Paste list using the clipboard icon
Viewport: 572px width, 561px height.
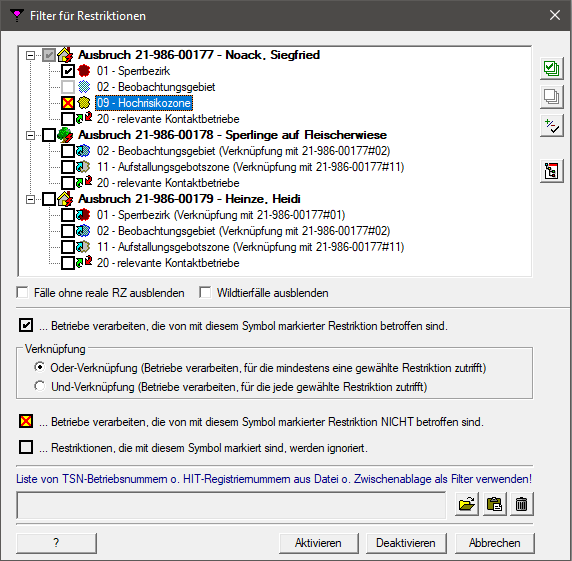coord(494,504)
